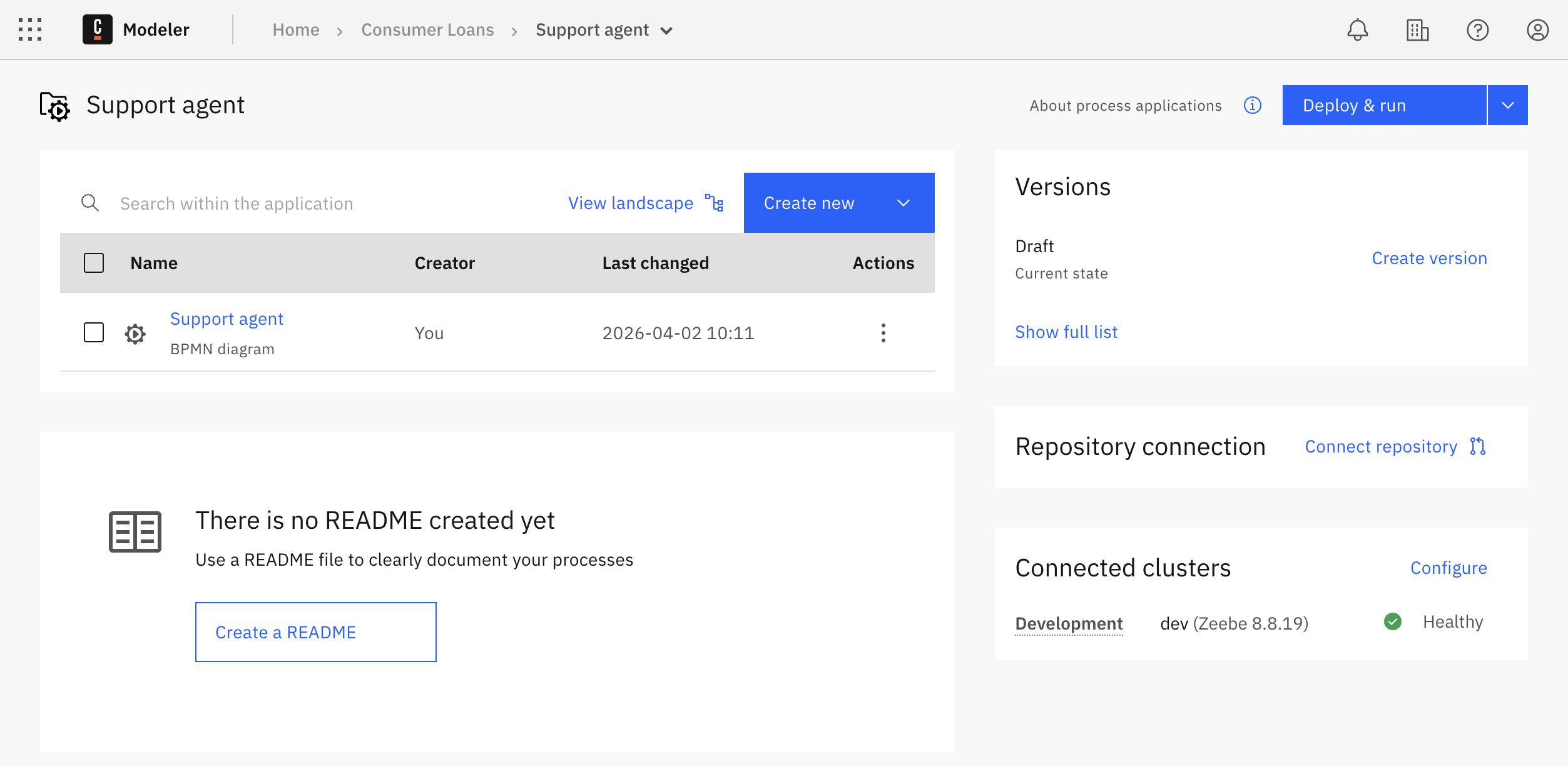Click the process applications info icon
The image size is (1568, 766).
pyautogui.click(x=1252, y=105)
